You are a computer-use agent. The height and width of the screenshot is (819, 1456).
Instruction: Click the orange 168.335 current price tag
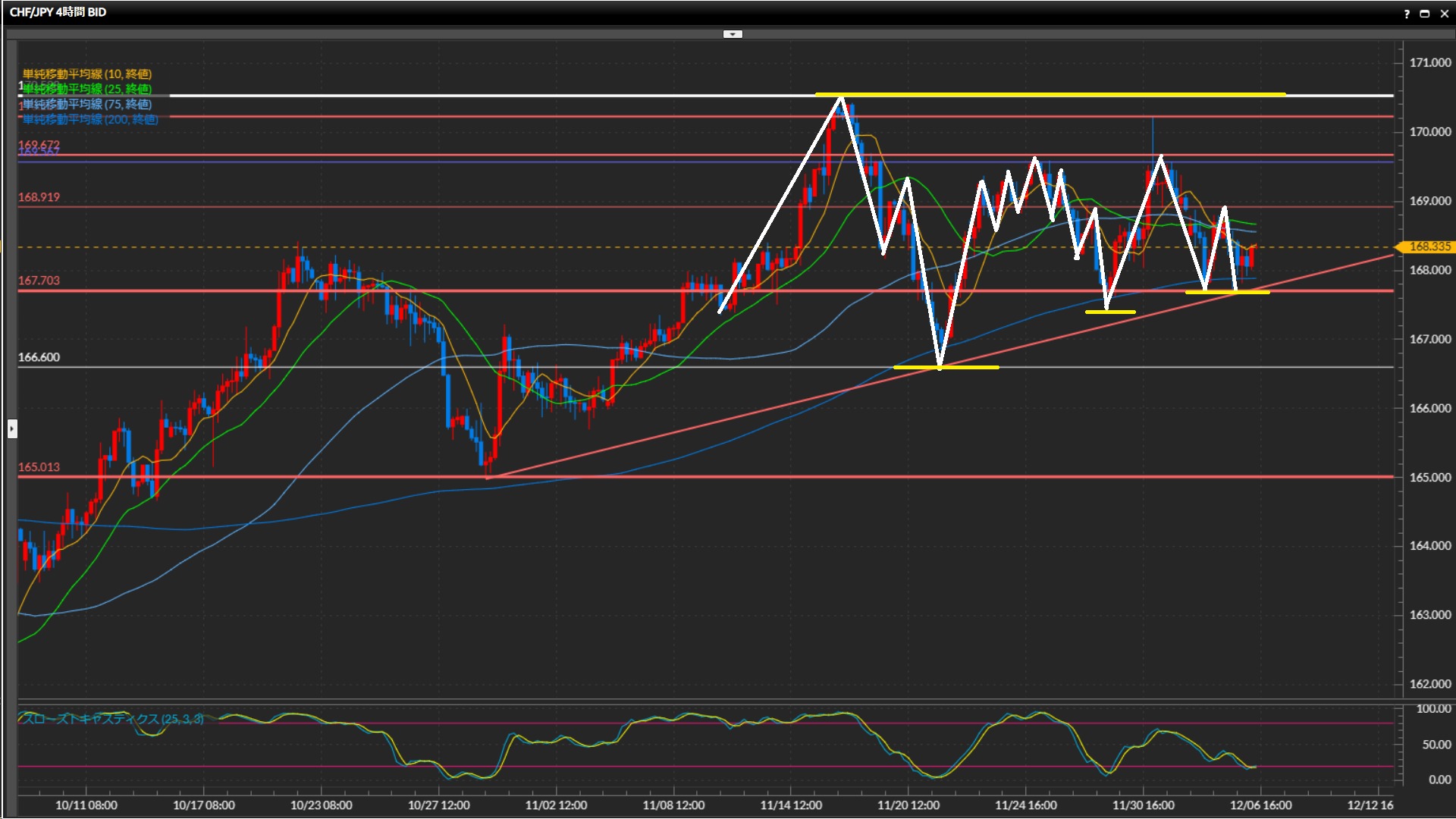click(1428, 246)
